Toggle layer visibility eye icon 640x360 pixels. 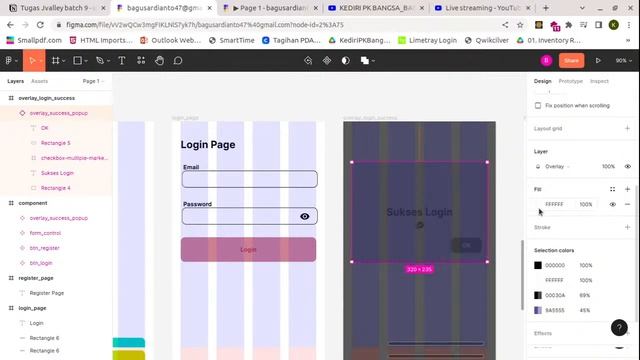click(x=627, y=166)
